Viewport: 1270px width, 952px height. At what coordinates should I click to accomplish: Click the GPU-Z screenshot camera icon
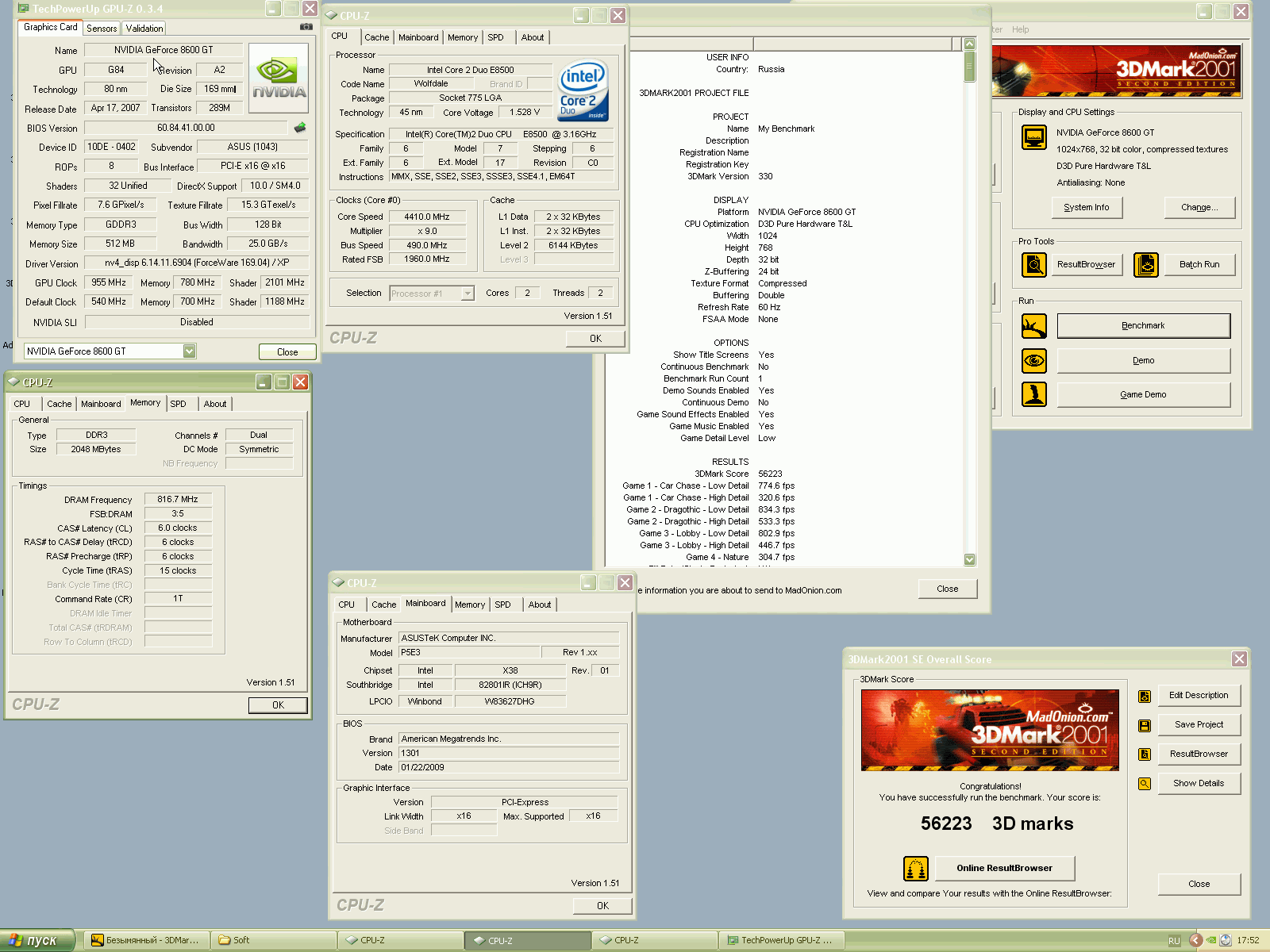pos(306,27)
